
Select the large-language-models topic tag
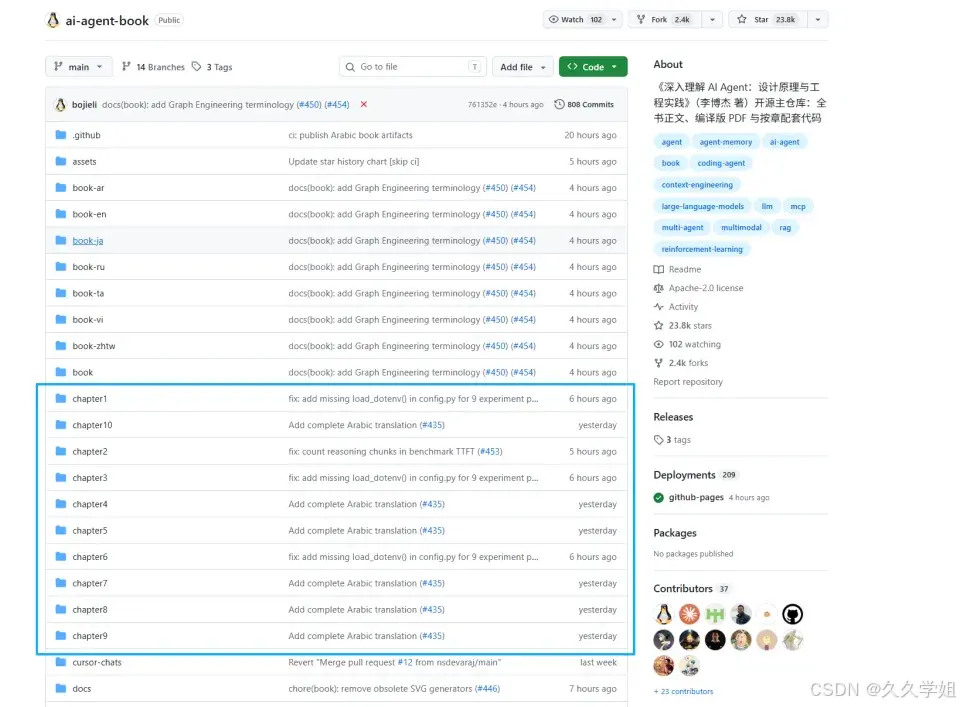[x=702, y=206]
